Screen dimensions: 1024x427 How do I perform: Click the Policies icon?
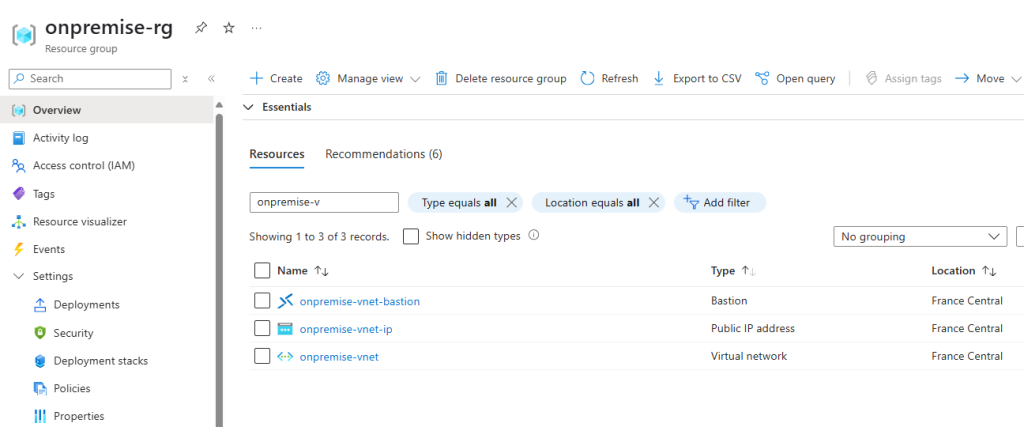click(x=40, y=388)
